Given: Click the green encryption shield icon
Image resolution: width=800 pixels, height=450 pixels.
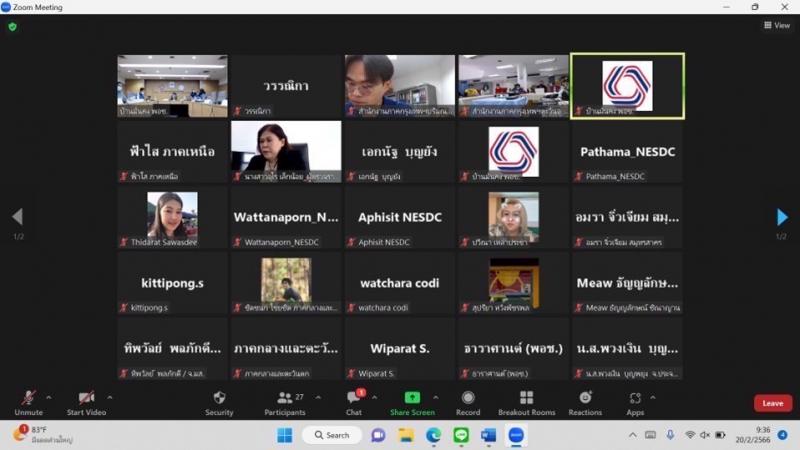Looking at the screenshot, I should (x=13, y=27).
